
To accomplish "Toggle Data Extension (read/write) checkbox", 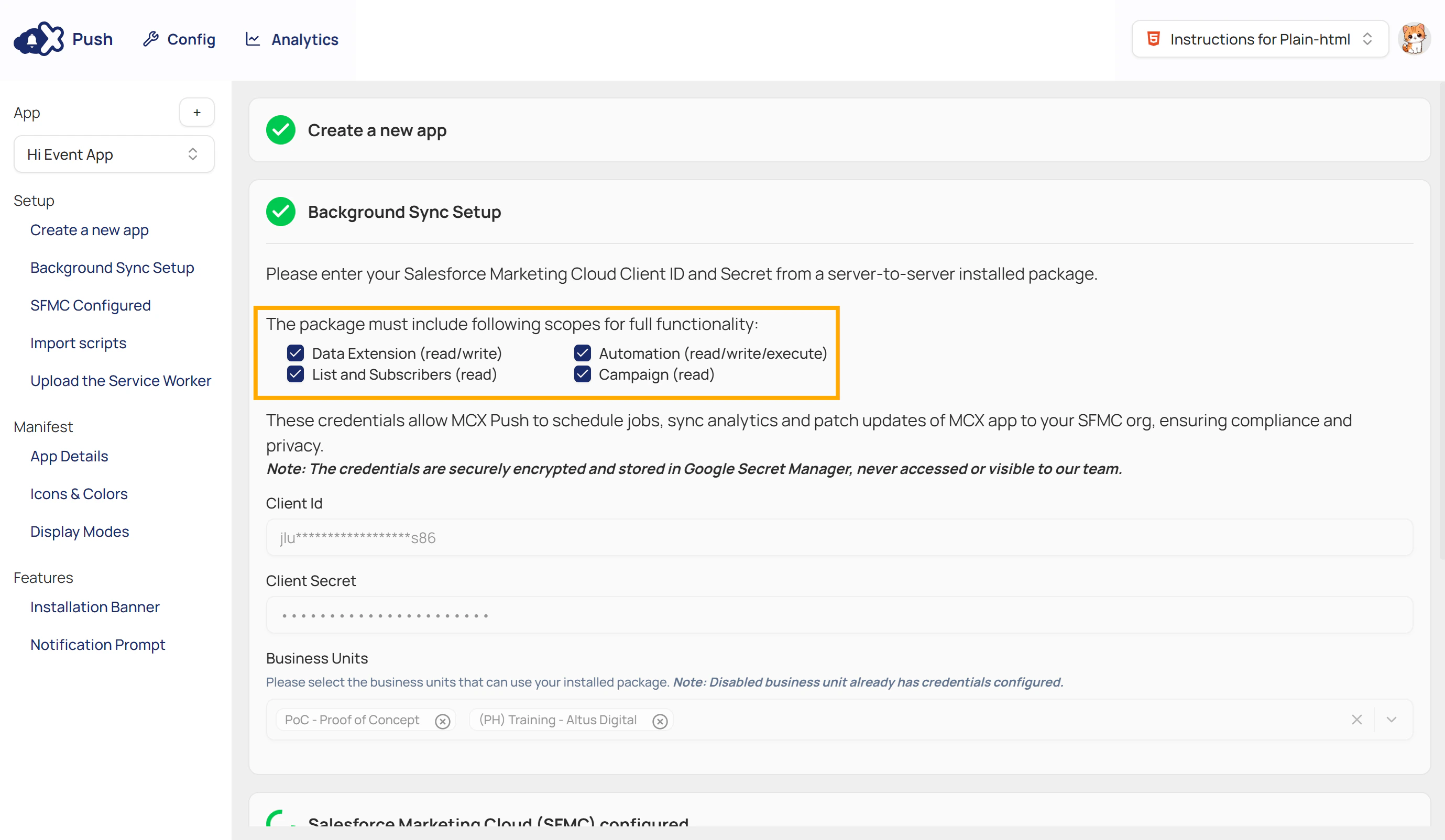I will click(295, 353).
